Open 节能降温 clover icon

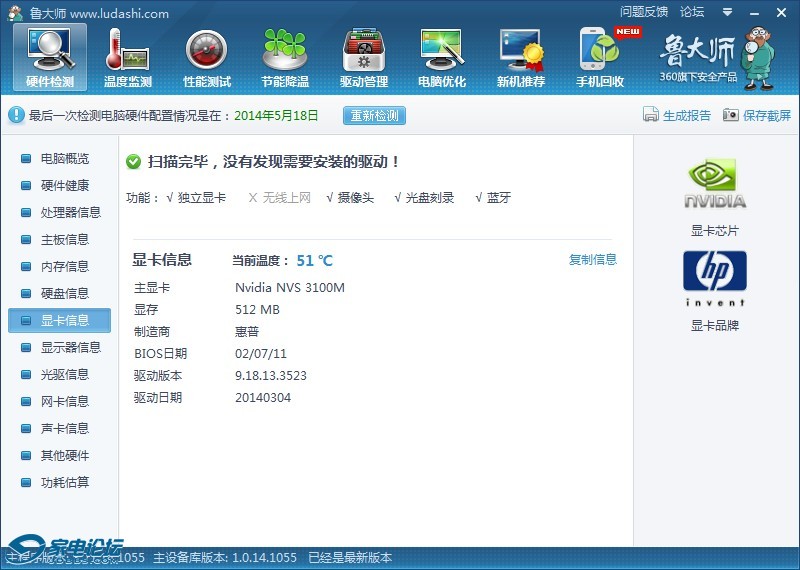pos(285,56)
